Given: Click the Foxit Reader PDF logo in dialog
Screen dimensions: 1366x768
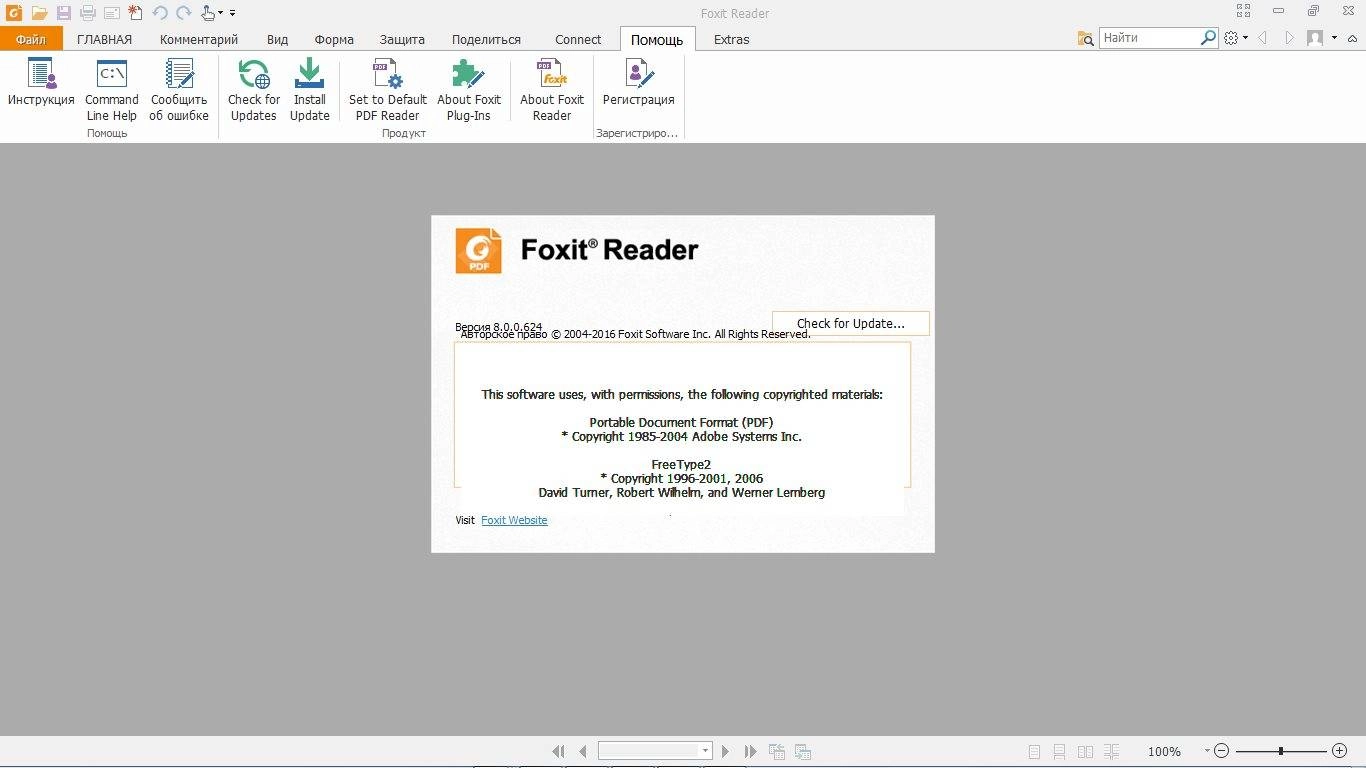Looking at the screenshot, I should (478, 250).
